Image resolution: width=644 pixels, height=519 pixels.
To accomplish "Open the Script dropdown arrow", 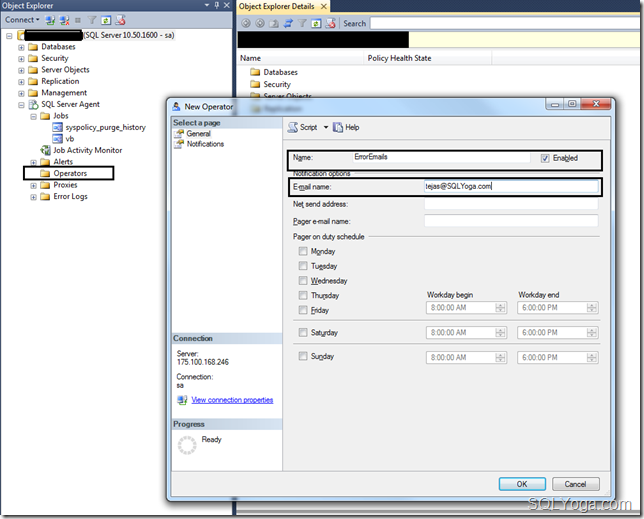I will (x=326, y=127).
